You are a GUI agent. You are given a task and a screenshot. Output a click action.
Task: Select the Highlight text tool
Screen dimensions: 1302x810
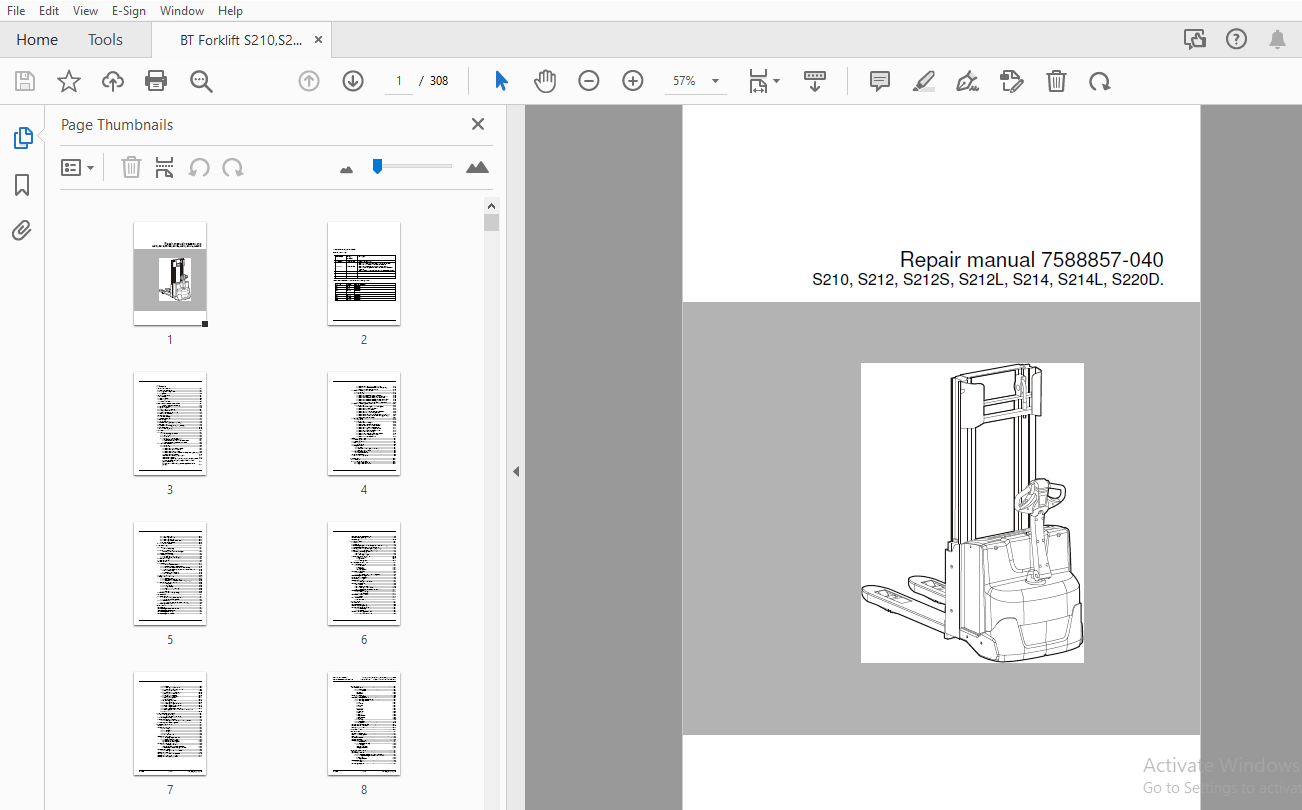(924, 81)
